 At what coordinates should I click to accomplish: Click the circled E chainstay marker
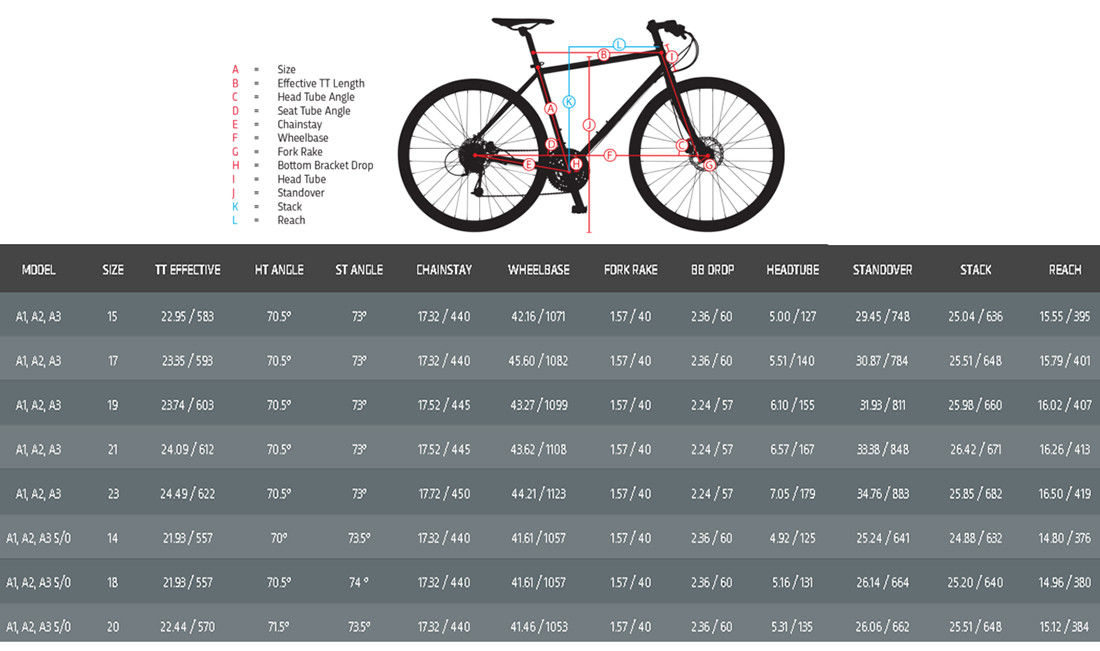click(528, 164)
